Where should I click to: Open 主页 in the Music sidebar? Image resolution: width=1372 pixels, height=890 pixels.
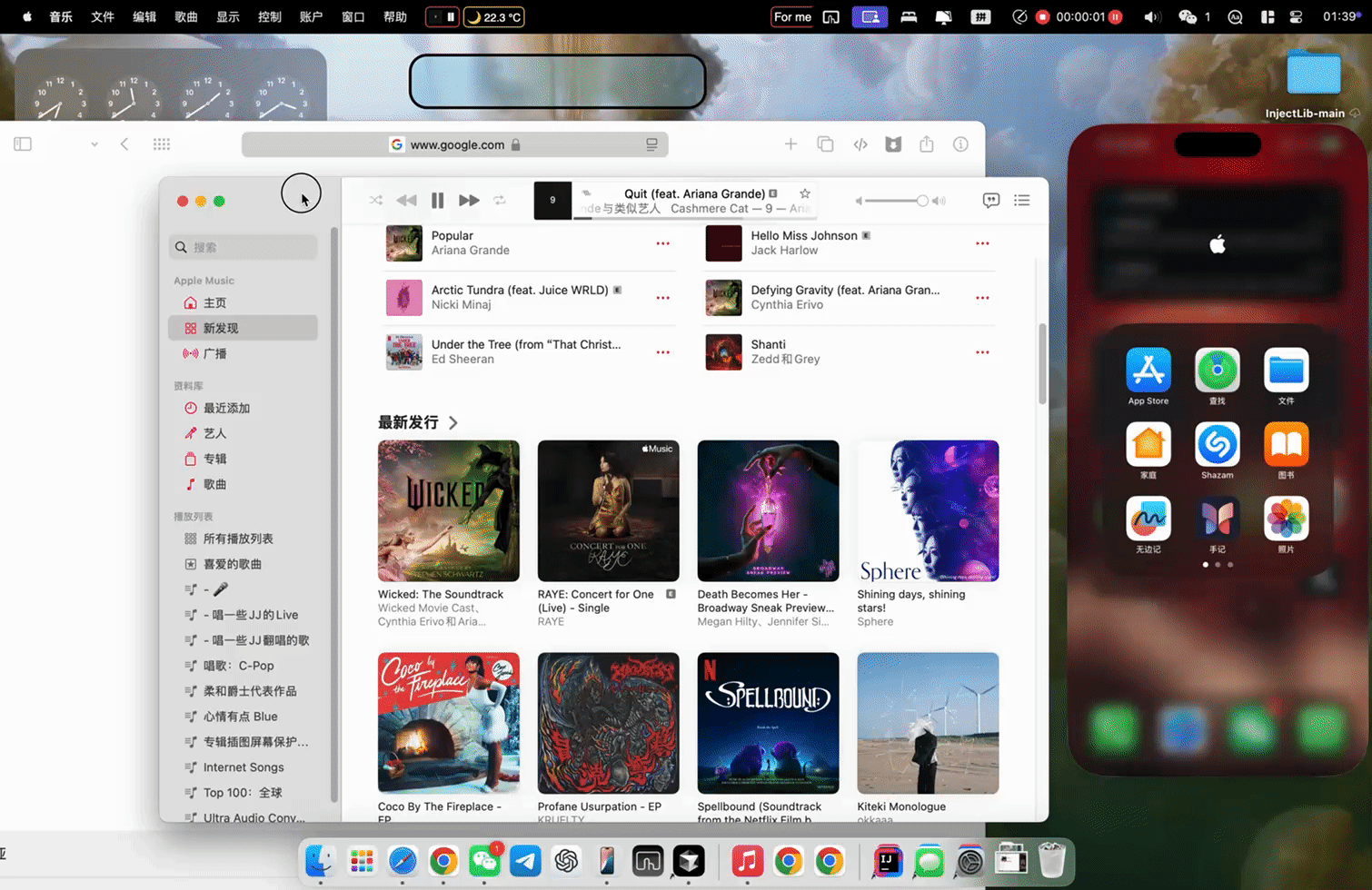click(244, 302)
